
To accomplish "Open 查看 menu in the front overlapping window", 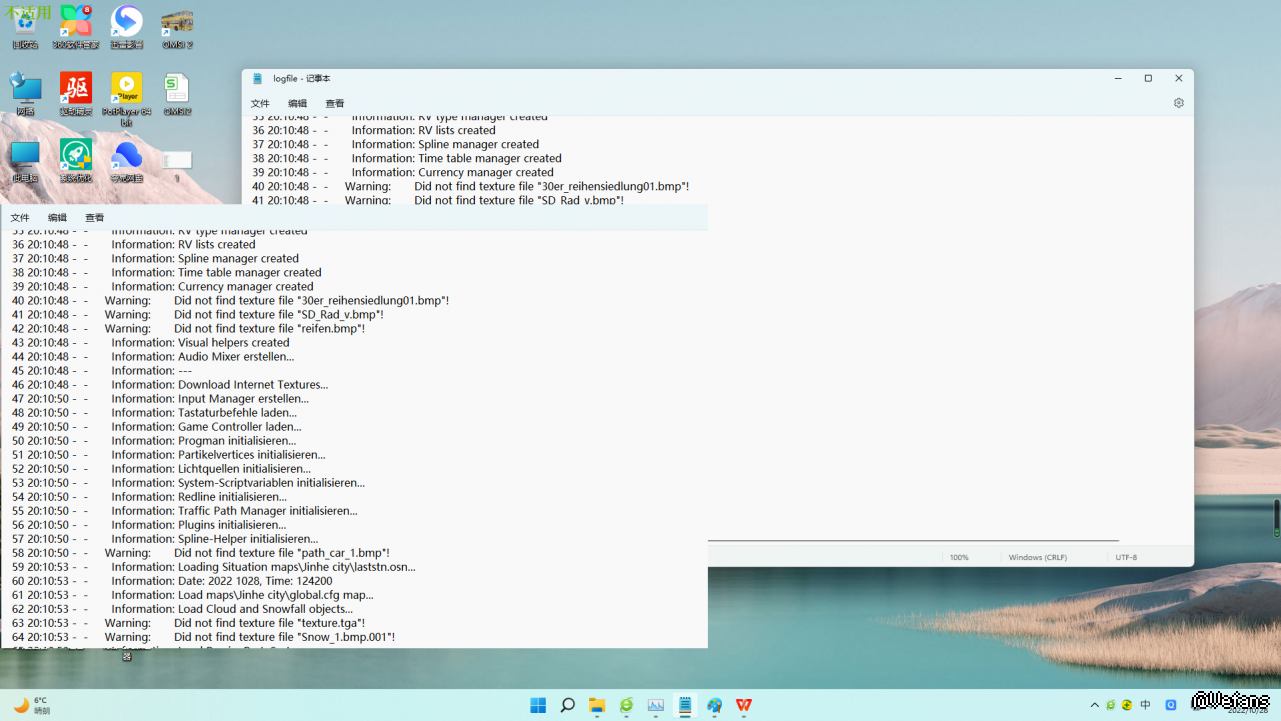I will pyautogui.click(x=94, y=217).
